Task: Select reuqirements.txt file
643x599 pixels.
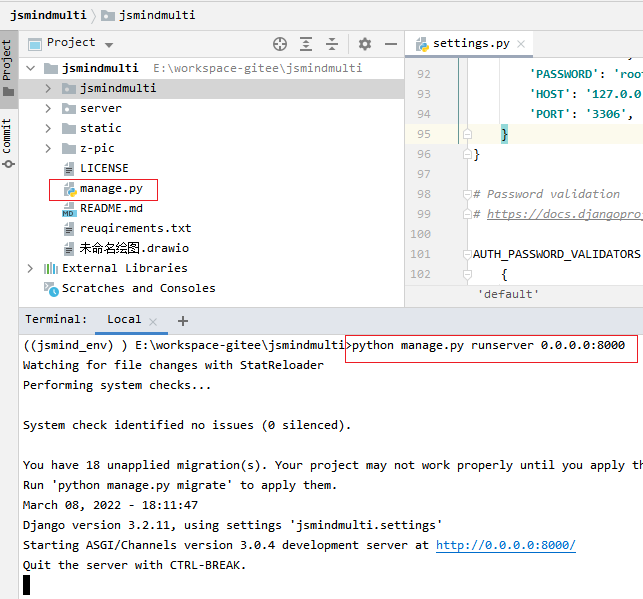Action: 136,228
